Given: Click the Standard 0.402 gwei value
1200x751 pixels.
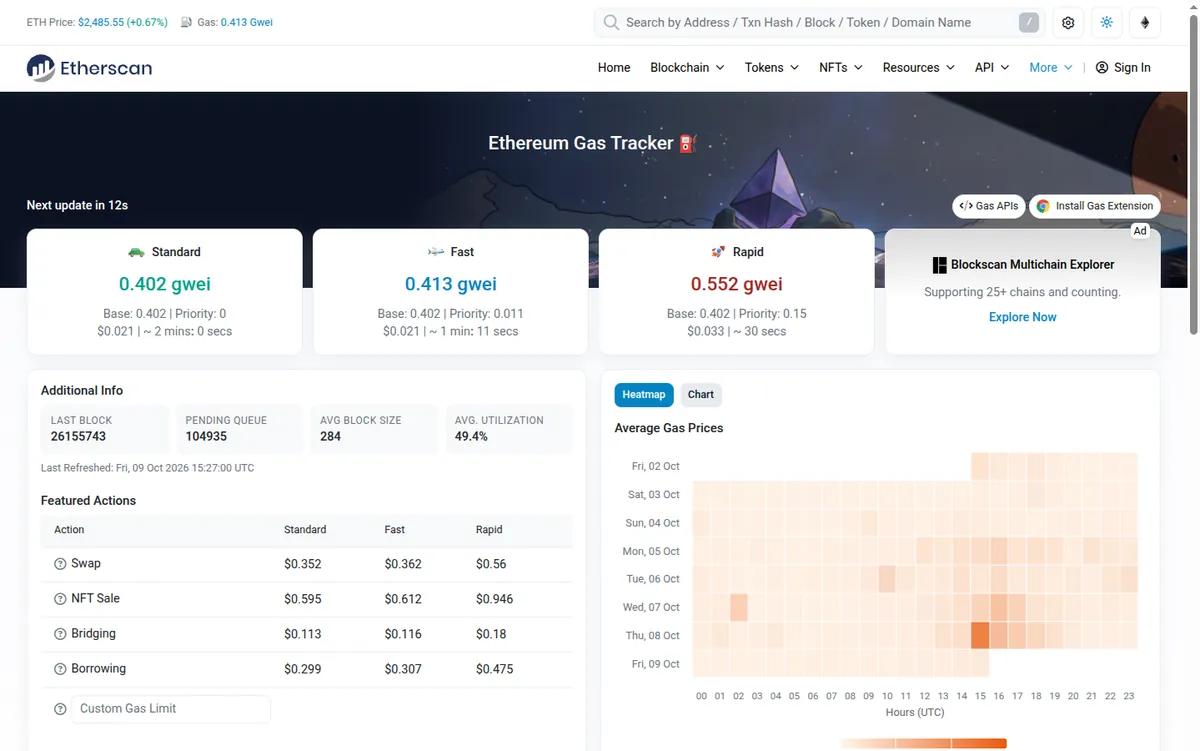Looking at the screenshot, I should click(165, 284).
